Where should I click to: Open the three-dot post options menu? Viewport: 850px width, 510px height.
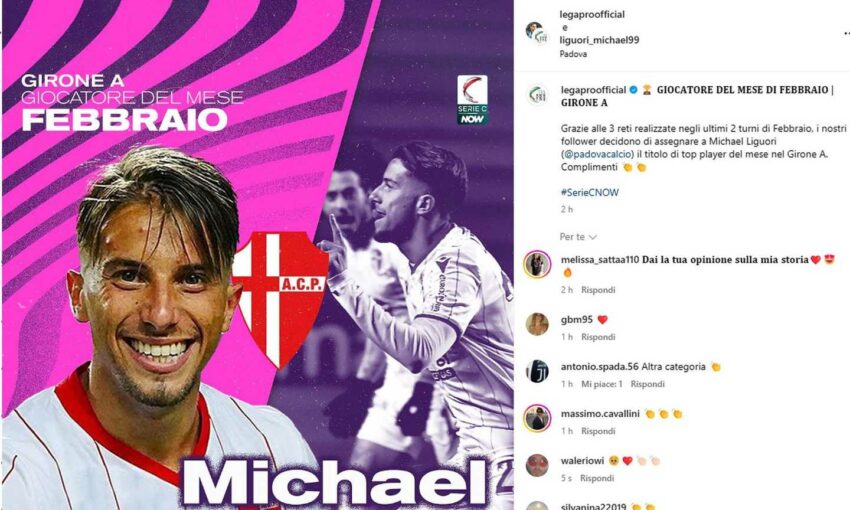tap(846, 33)
